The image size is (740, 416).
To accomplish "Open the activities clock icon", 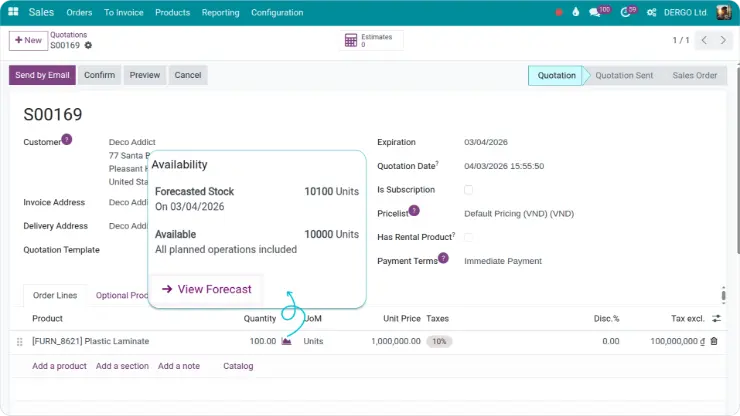I will point(627,12).
